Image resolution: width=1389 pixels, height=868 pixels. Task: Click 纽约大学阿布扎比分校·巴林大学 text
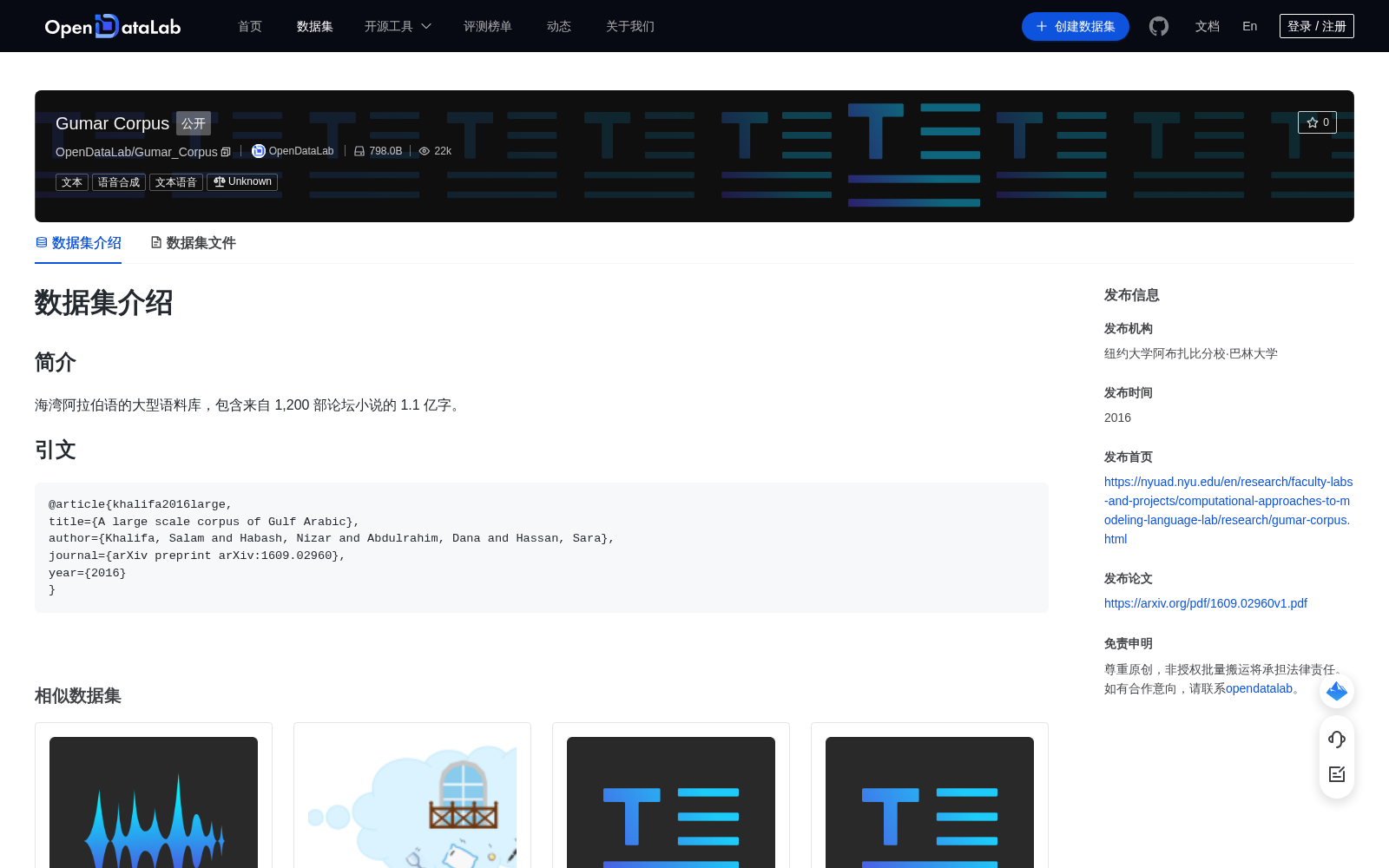(x=1191, y=353)
